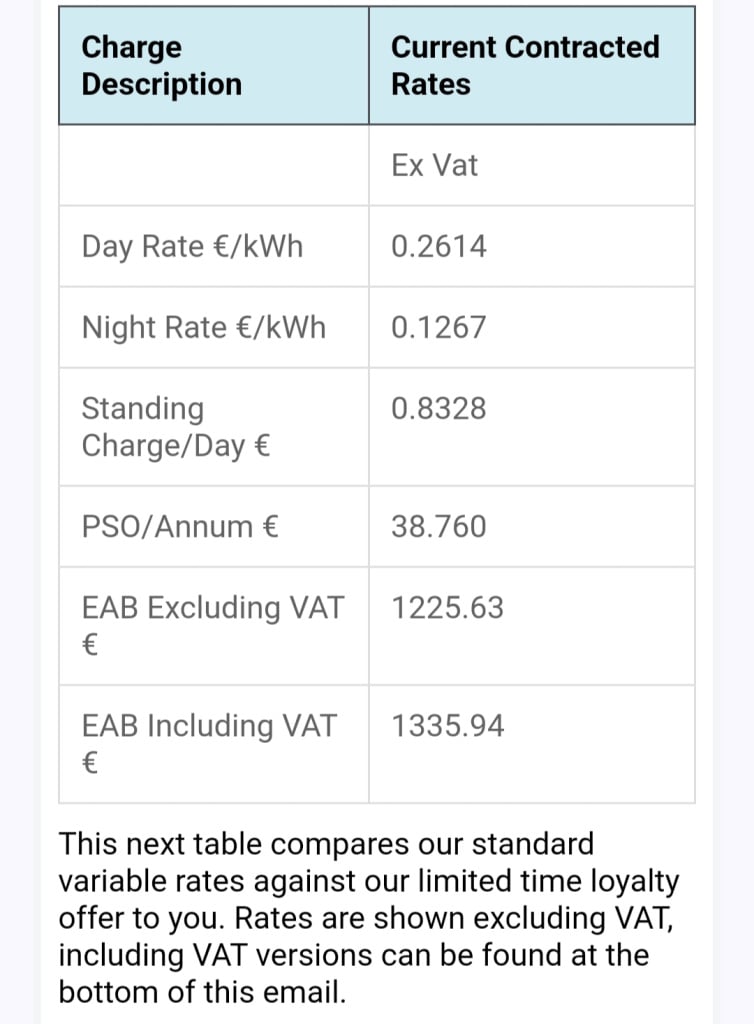Viewport: 754px width, 1024px height.
Task: Click the Standing Charge/Day € label
Action: click(176, 427)
